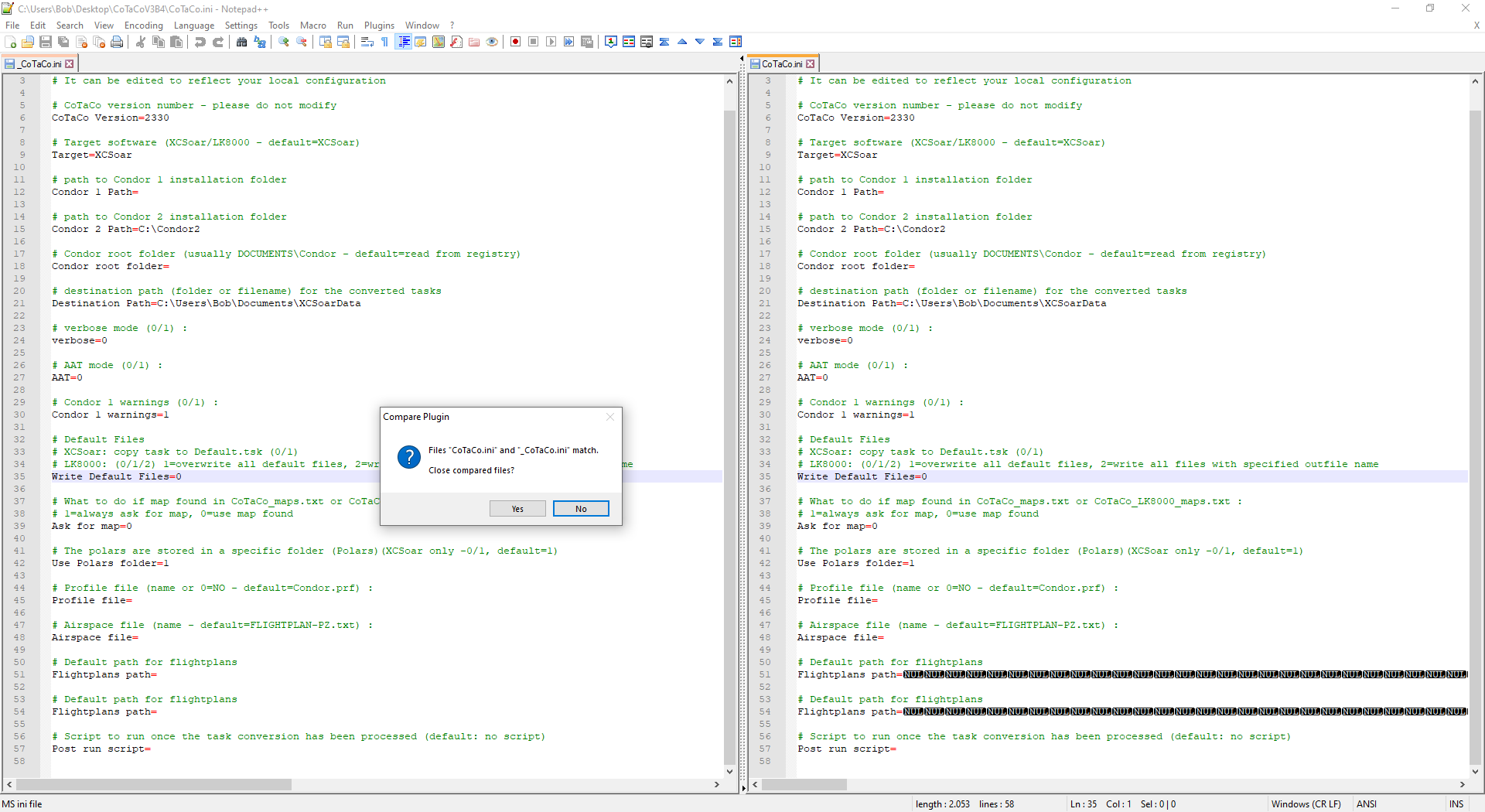Click No in the Compare Plugin dialog
Image resolution: width=1485 pixels, height=812 pixels.
point(581,509)
